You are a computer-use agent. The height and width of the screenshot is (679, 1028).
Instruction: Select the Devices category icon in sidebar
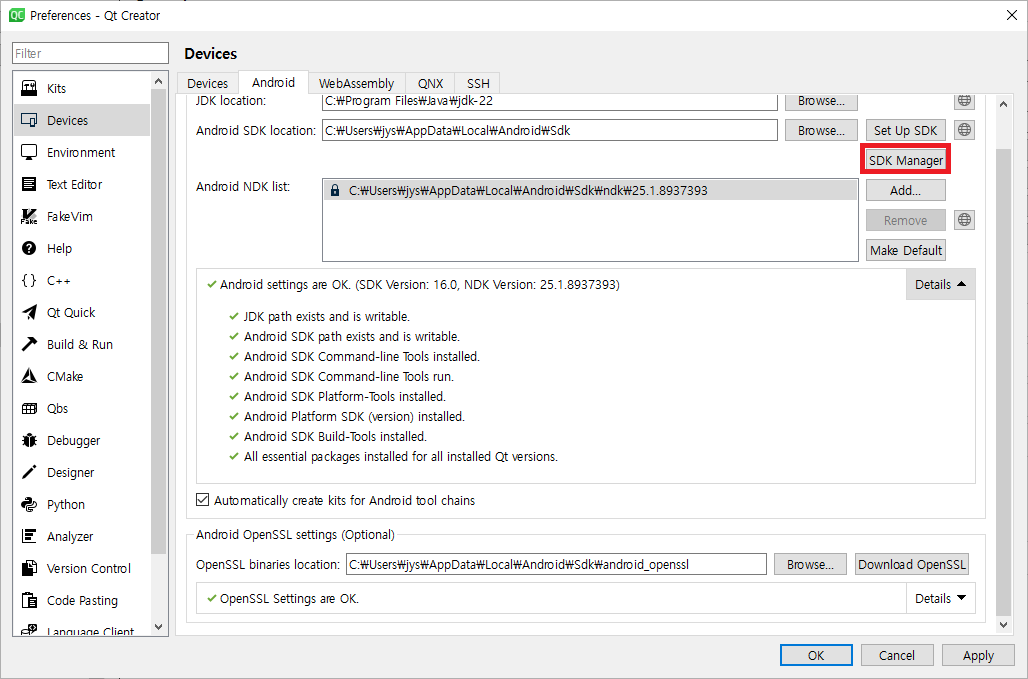[x=29, y=120]
